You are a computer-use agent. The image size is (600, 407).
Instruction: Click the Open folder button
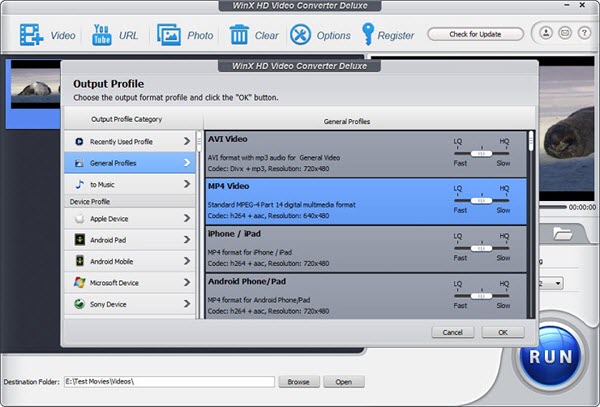pos(344,382)
